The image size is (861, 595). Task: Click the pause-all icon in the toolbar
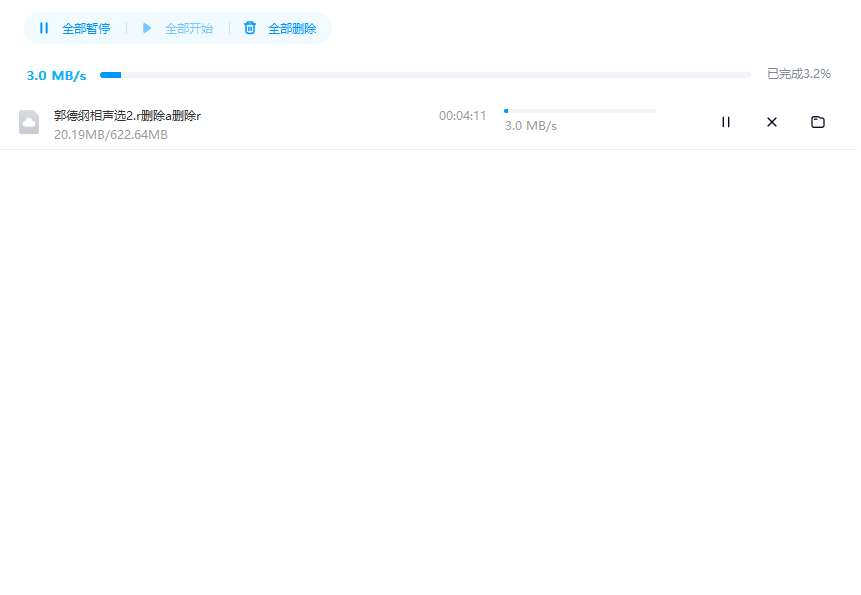[x=44, y=28]
